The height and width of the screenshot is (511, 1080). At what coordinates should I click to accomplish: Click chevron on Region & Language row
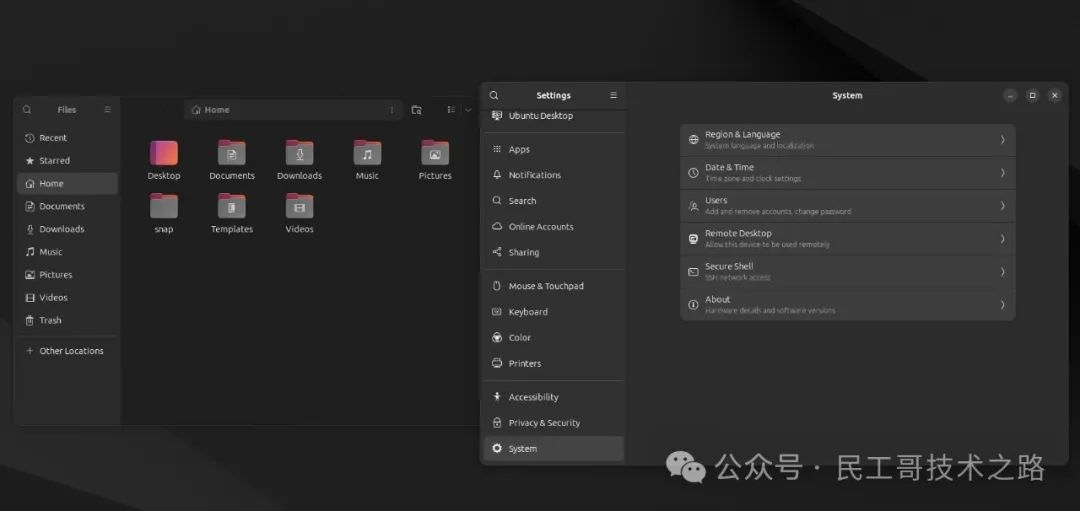coord(1002,140)
